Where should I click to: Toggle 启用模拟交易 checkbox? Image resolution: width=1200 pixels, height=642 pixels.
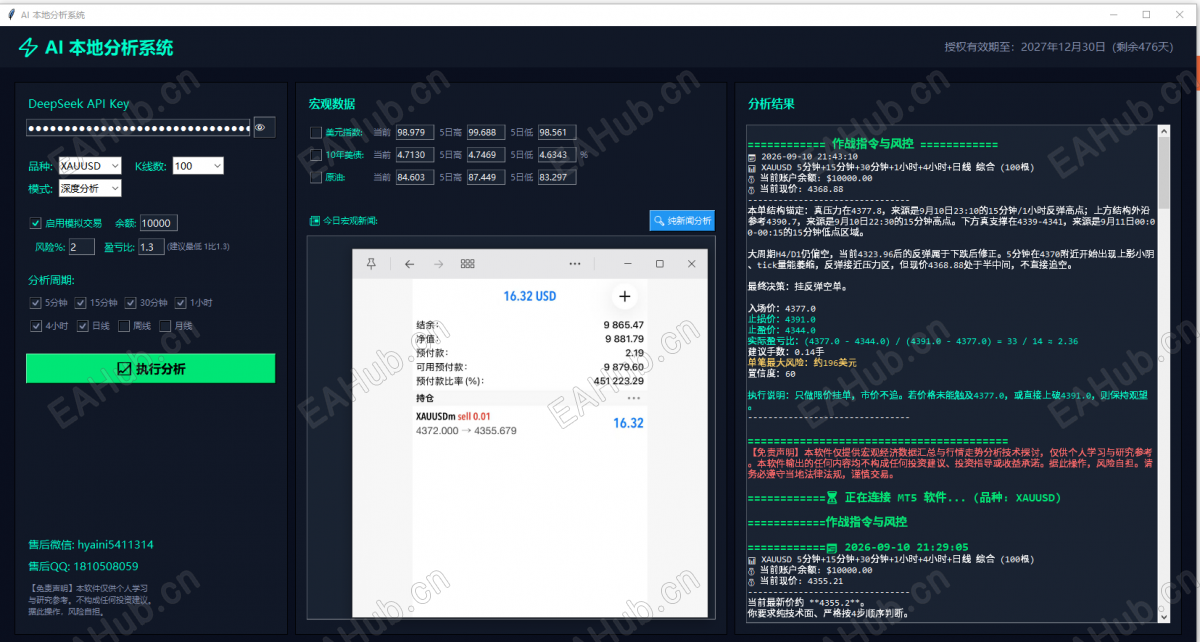click(x=36, y=223)
